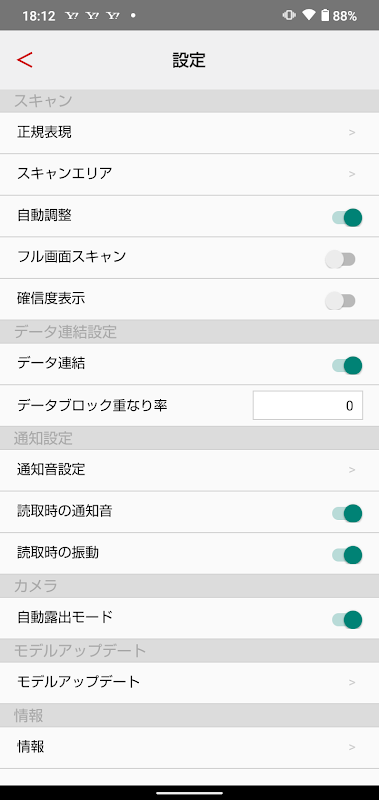Viewport: 379px width, 800px height.
Task: Tap the 通知音設定 row label
Action: point(51,469)
